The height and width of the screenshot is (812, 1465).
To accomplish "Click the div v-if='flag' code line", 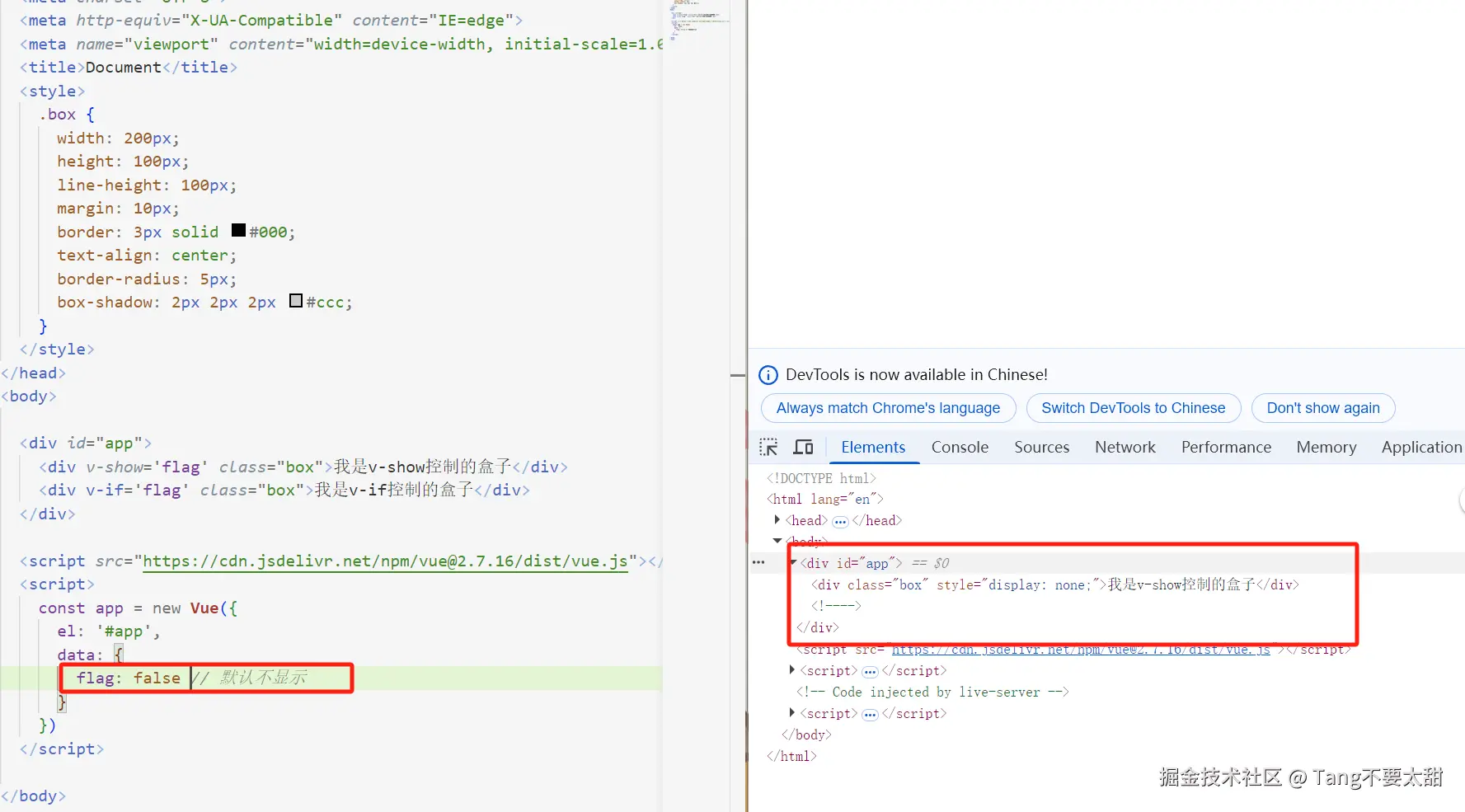I will [284, 490].
